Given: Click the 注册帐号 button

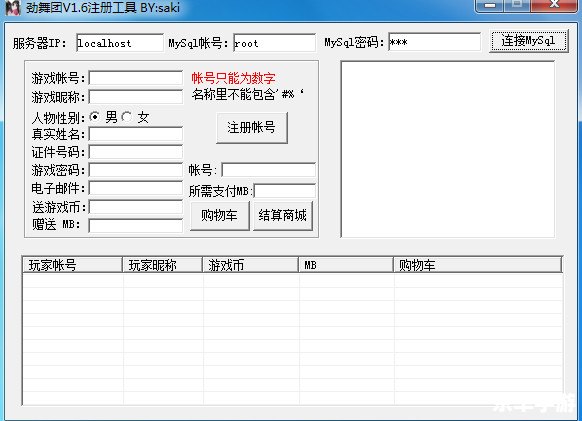Looking at the screenshot, I should 252,128.
